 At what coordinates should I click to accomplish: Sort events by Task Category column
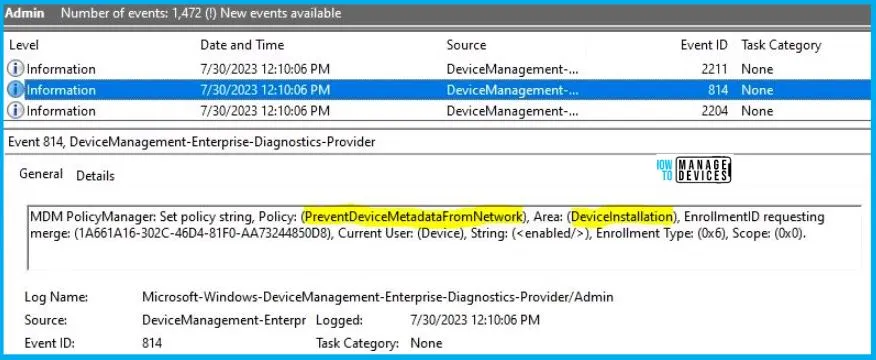tap(781, 45)
